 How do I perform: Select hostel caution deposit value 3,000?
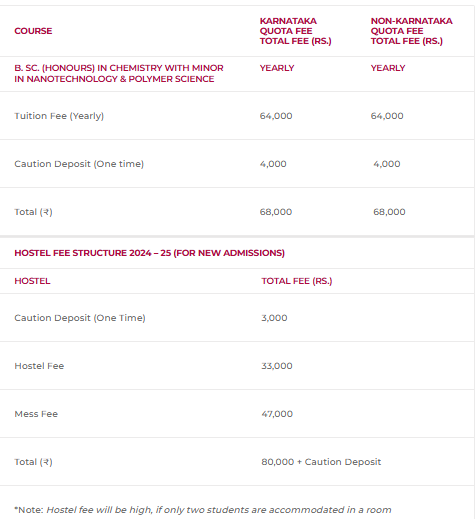click(274, 318)
